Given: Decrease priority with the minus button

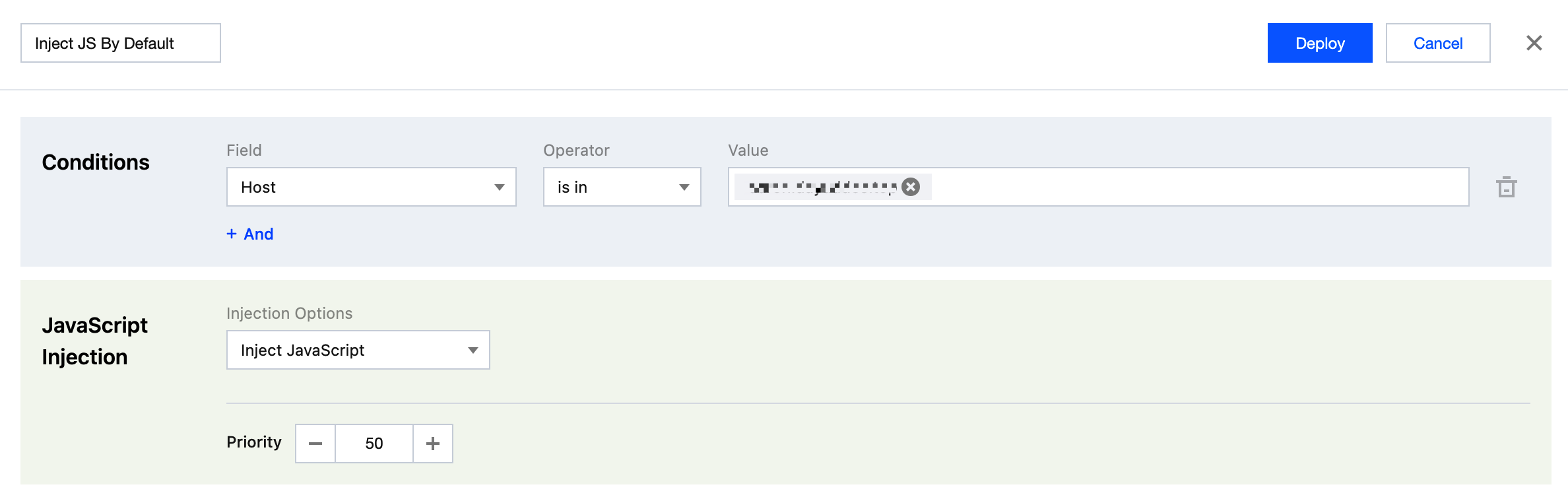Looking at the screenshot, I should pyautogui.click(x=315, y=444).
